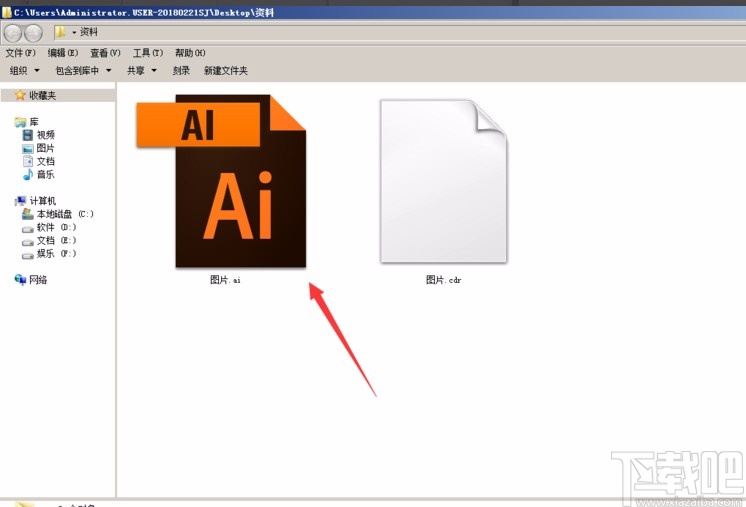Viewport: 746px width, 507px height.
Task: Select 库 in navigation pane
Action: tap(34, 122)
